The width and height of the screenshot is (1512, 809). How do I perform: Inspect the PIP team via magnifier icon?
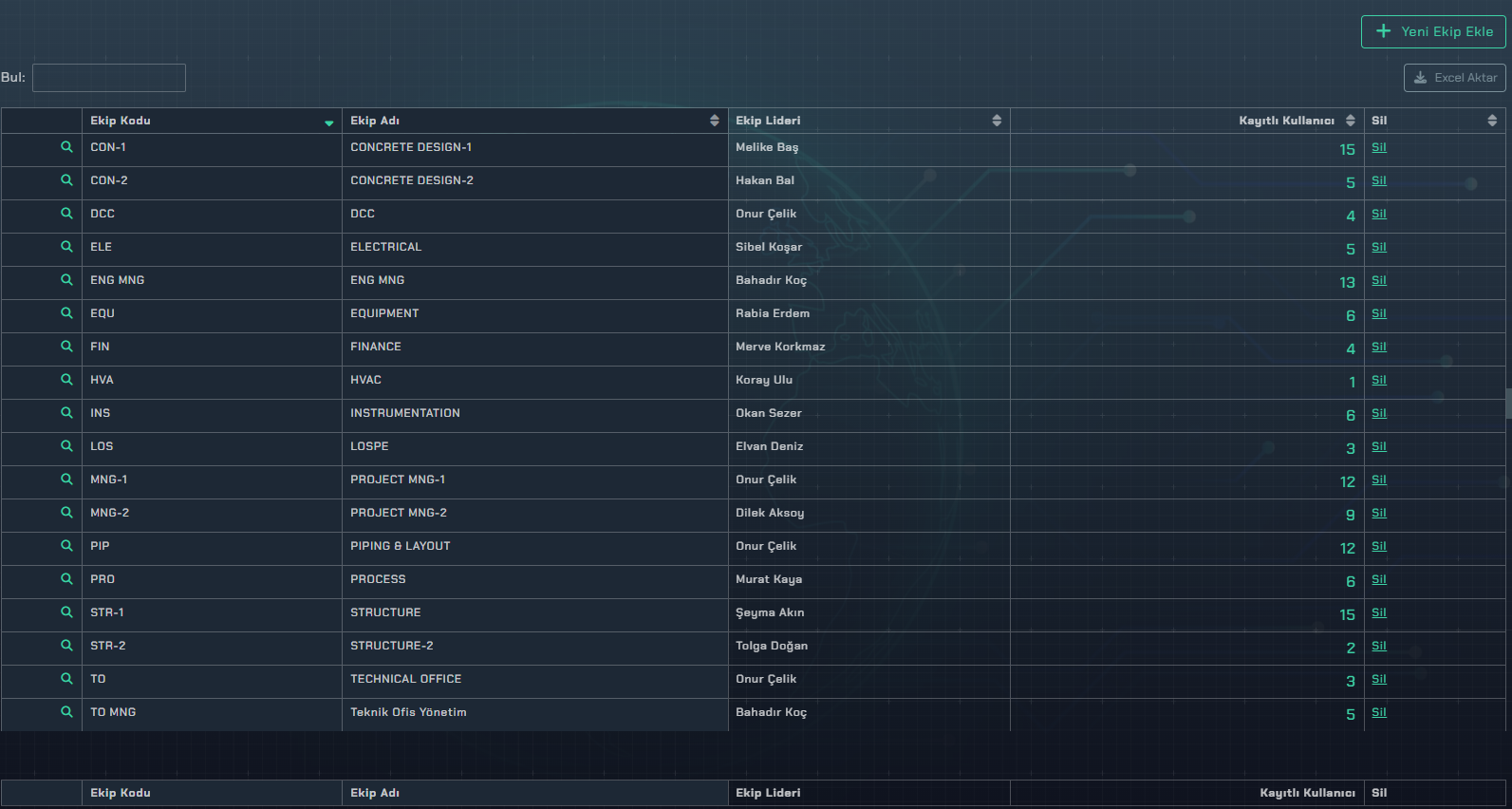coord(66,546)
